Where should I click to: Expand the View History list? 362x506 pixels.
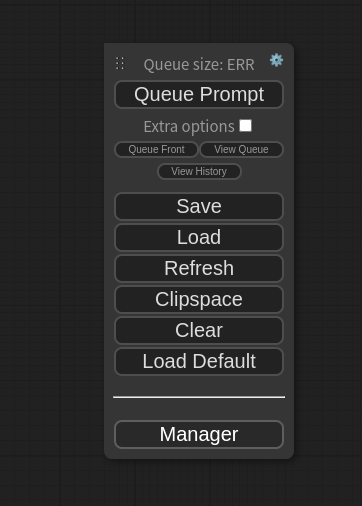(199, 171)
